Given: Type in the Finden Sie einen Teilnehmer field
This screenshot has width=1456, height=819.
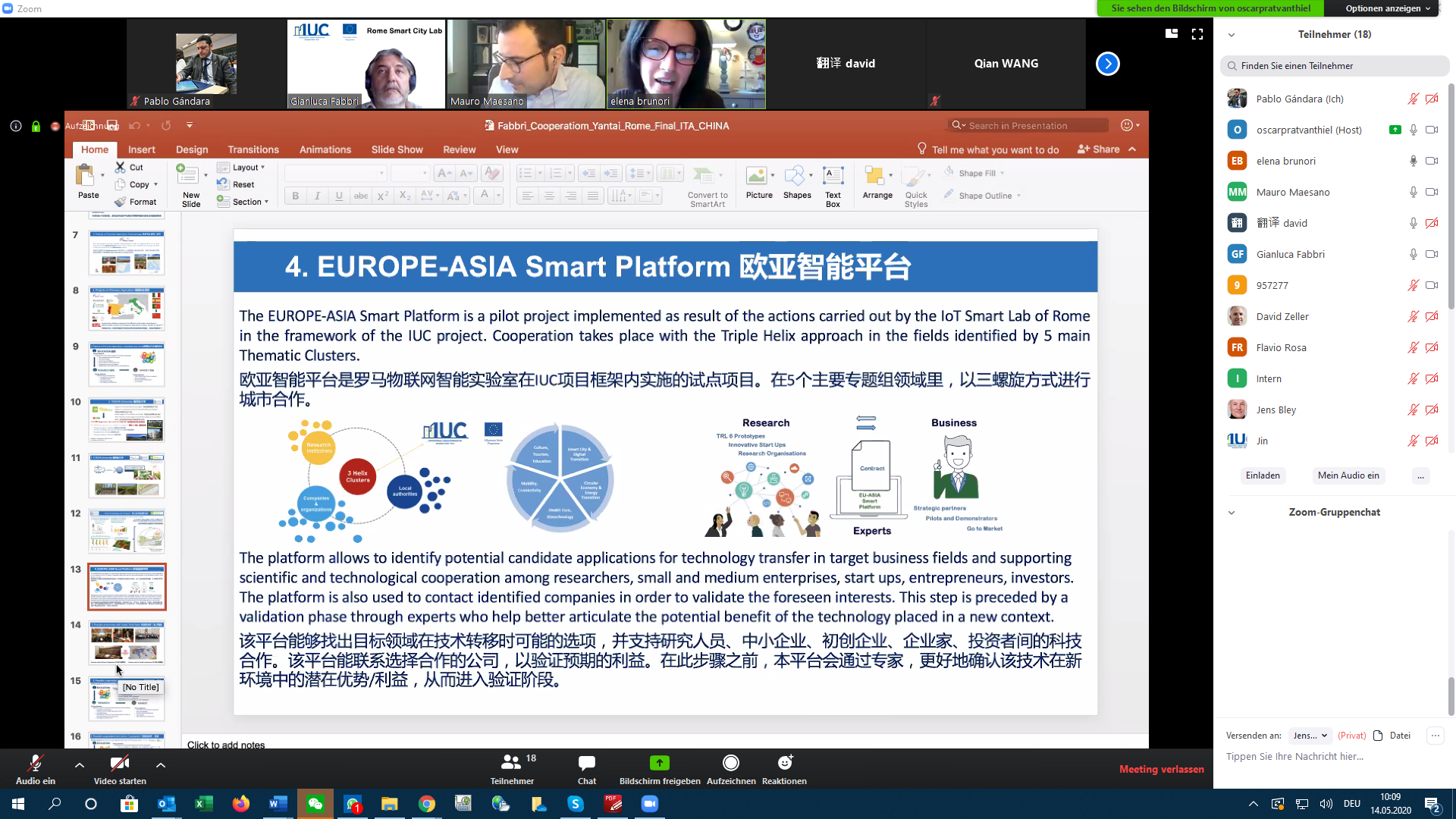Looking at the screenshot, I should (x=1335, y=66).
